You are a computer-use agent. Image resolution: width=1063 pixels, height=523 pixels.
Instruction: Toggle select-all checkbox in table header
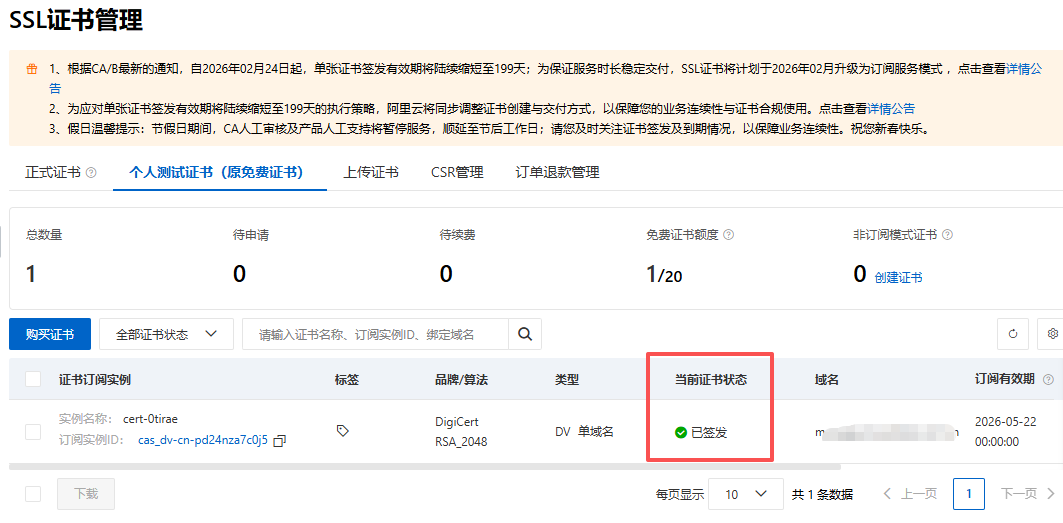[x=33, y=379]
